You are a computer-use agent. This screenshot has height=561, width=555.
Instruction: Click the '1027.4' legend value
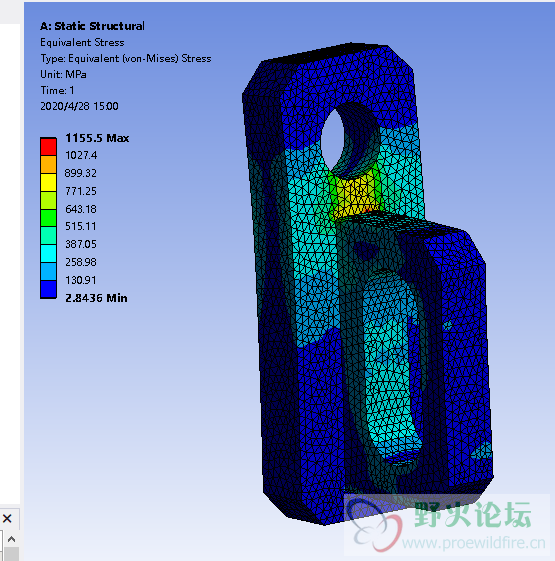tap(81, 155)
